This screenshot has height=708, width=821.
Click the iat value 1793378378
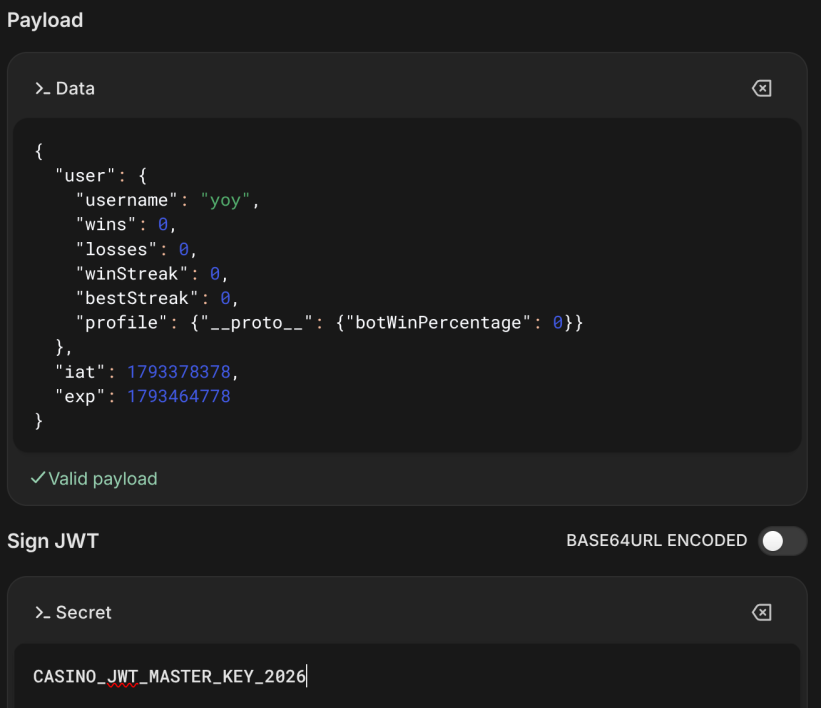[x=179, y=372]
